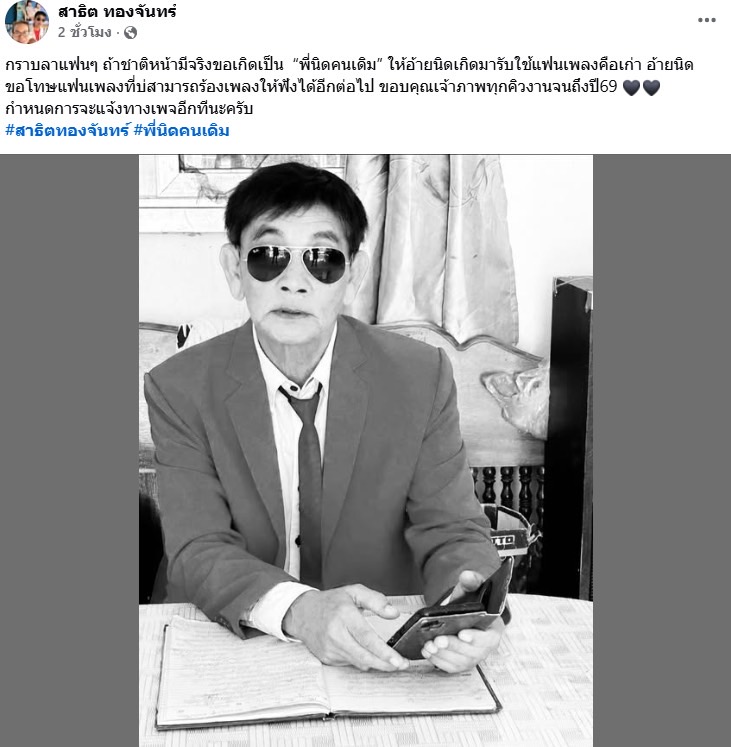
Task: Click the words 'กราบลาแฟนๆ' at the post start
Action: pos(51,64)
